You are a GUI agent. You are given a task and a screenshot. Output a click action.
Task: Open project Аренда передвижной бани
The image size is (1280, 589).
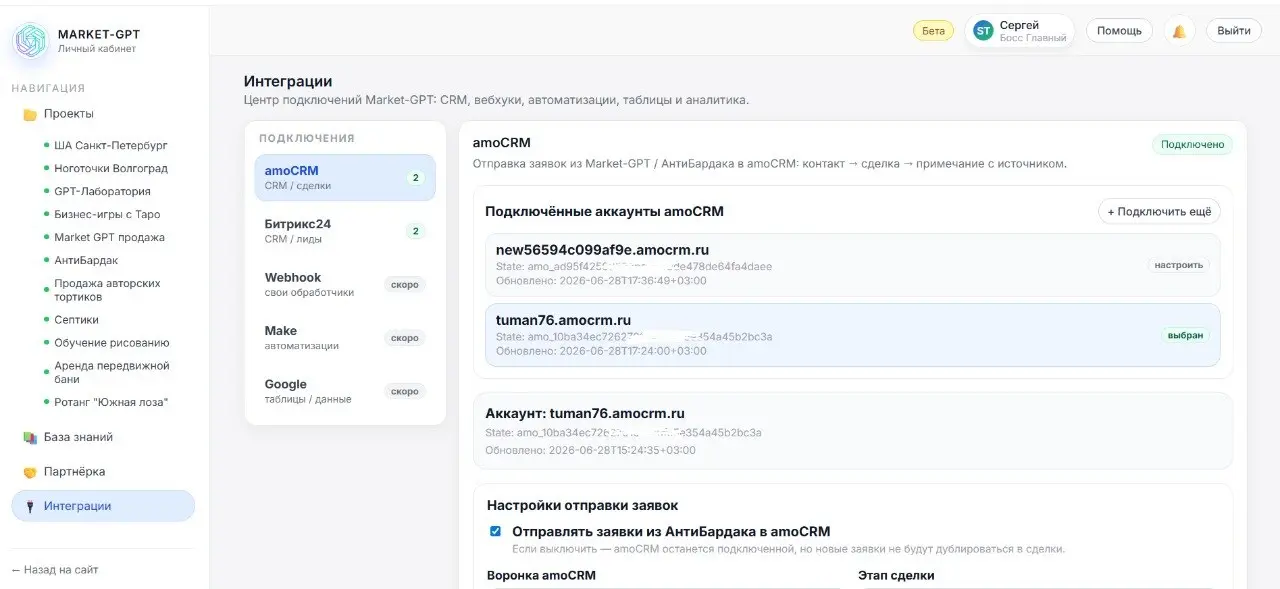pos(112,373)
